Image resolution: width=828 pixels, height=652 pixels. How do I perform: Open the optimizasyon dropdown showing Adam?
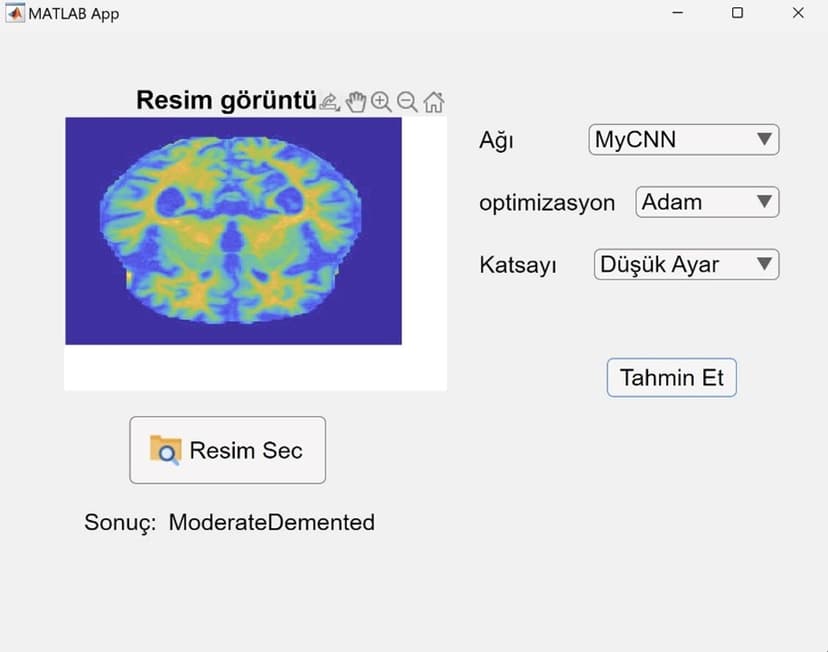[707, 202]
